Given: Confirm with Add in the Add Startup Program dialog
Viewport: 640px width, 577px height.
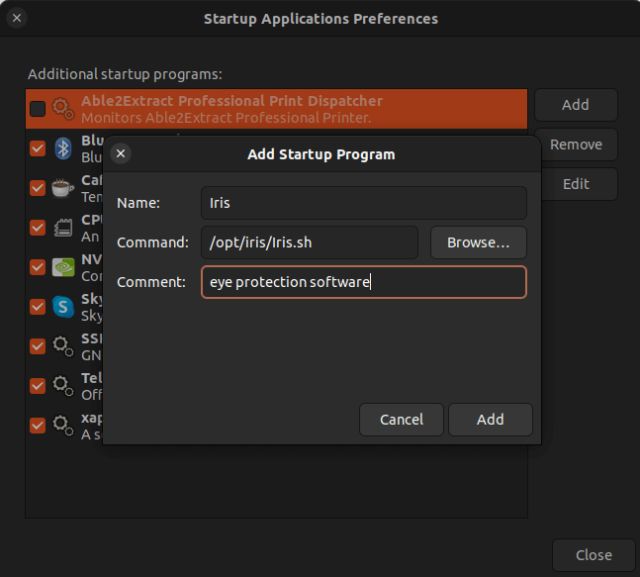Looking at the screenshot, I should pos(490,419).
